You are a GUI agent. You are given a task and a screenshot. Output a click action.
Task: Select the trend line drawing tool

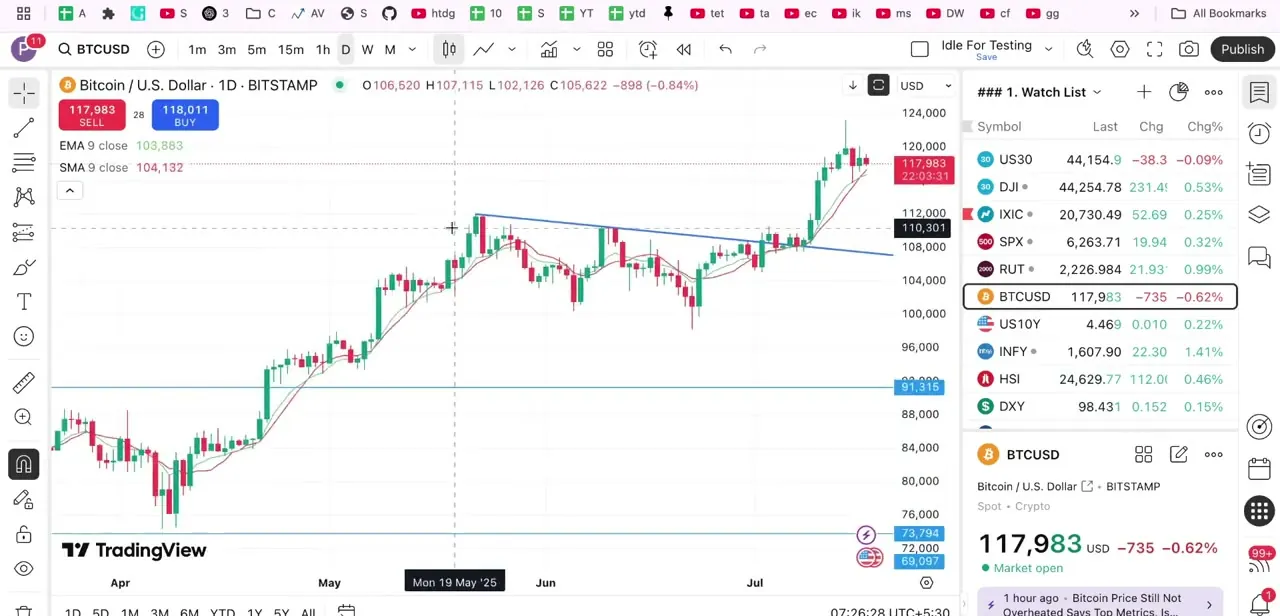point(24,128)
